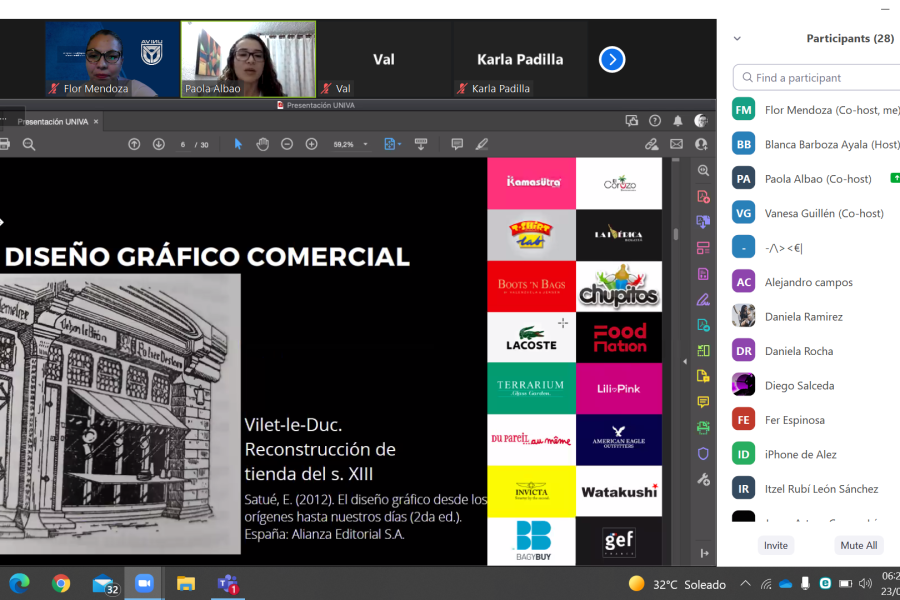
Task: Show hidden system tray icons chevron
Action: (745, 584)
